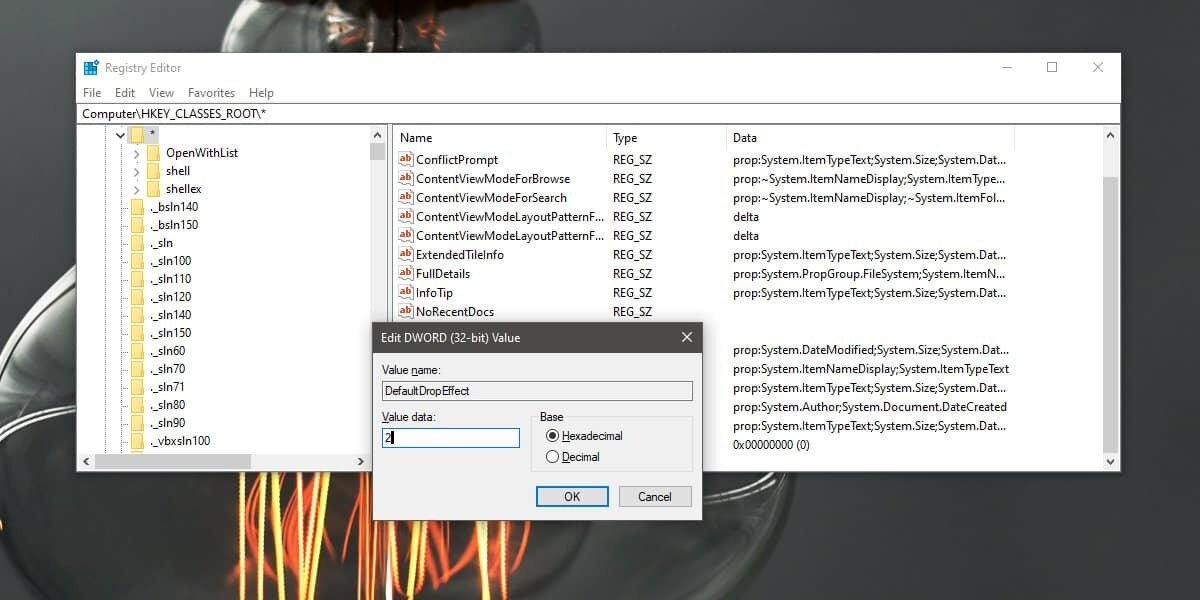Screen dimensions: 1200x600
Task: Open the View menu
Action: pyautogui.click(x=161, y=93)
